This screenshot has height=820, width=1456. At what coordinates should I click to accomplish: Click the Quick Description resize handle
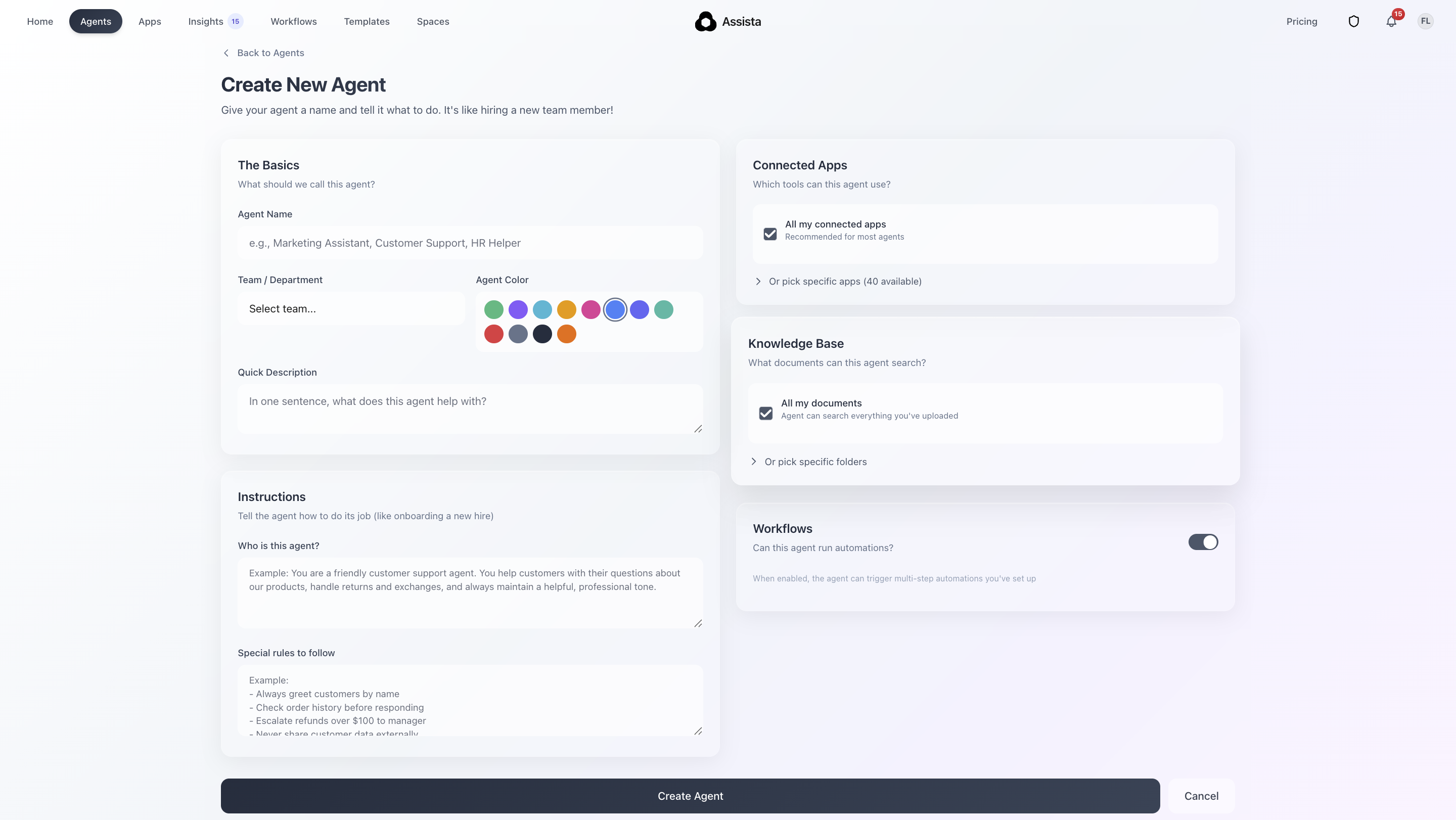click(x=698, y=429)
